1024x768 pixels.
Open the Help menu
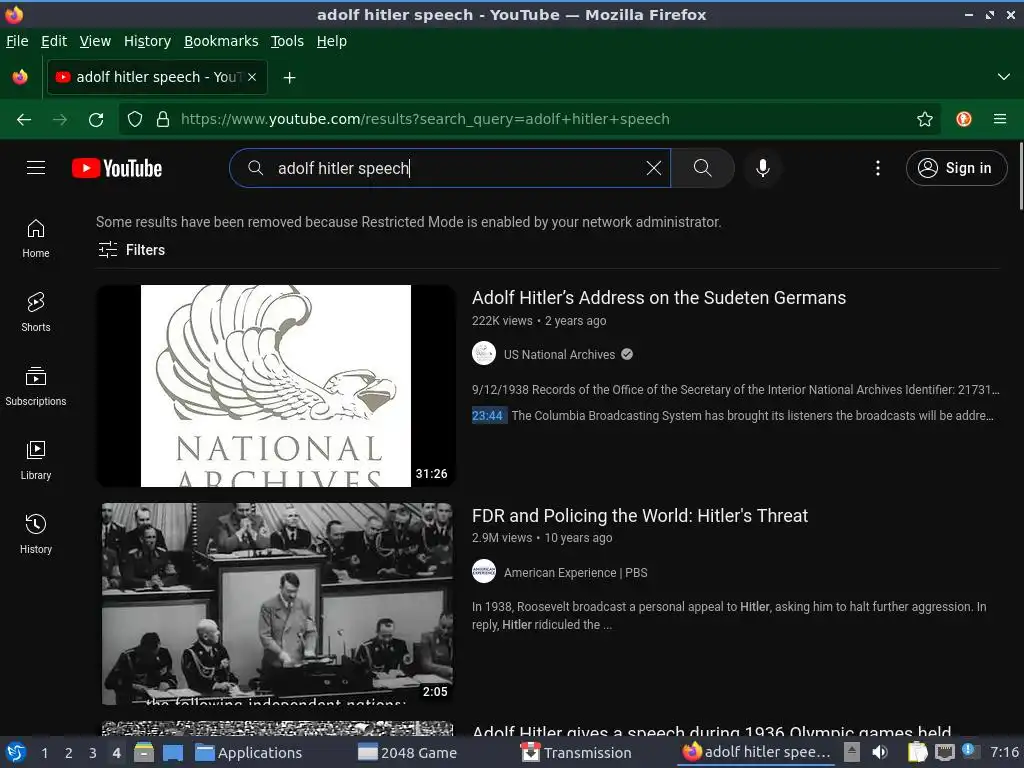pyautogui.click(x=332, y=41)
